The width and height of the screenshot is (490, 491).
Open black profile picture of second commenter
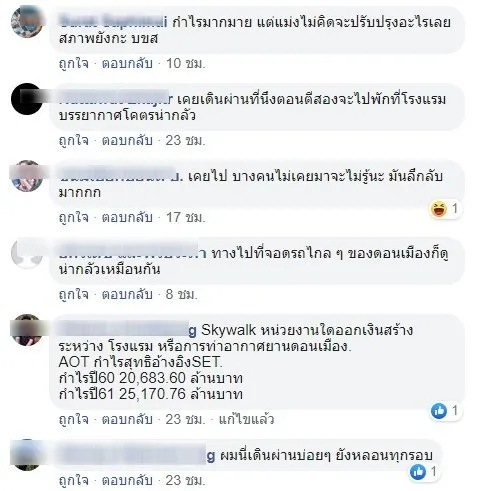pyautogui.click(x=27, y=99)
